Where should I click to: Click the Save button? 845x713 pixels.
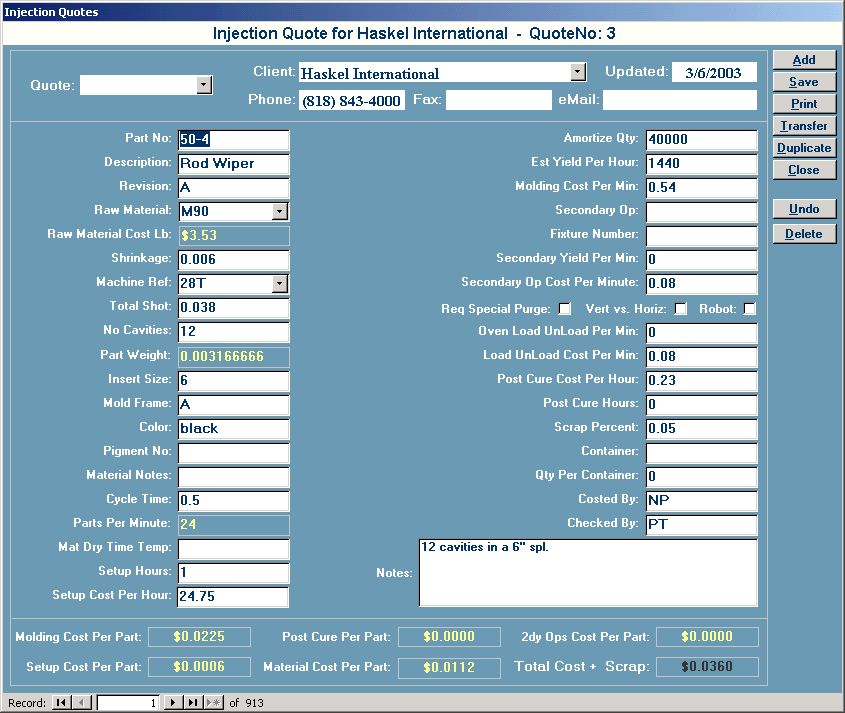(804, 82)
